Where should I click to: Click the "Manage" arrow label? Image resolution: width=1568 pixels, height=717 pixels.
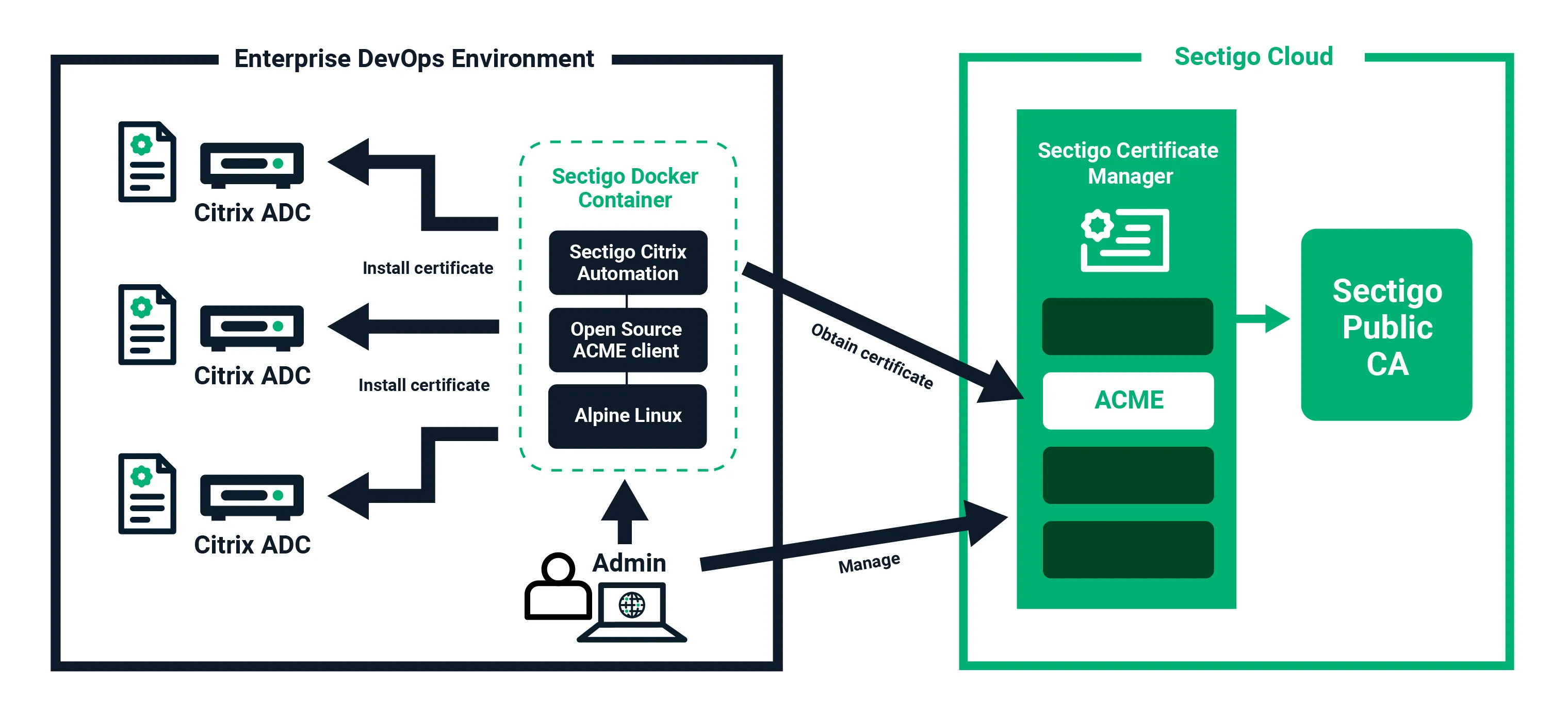click(x=869, y=562)
